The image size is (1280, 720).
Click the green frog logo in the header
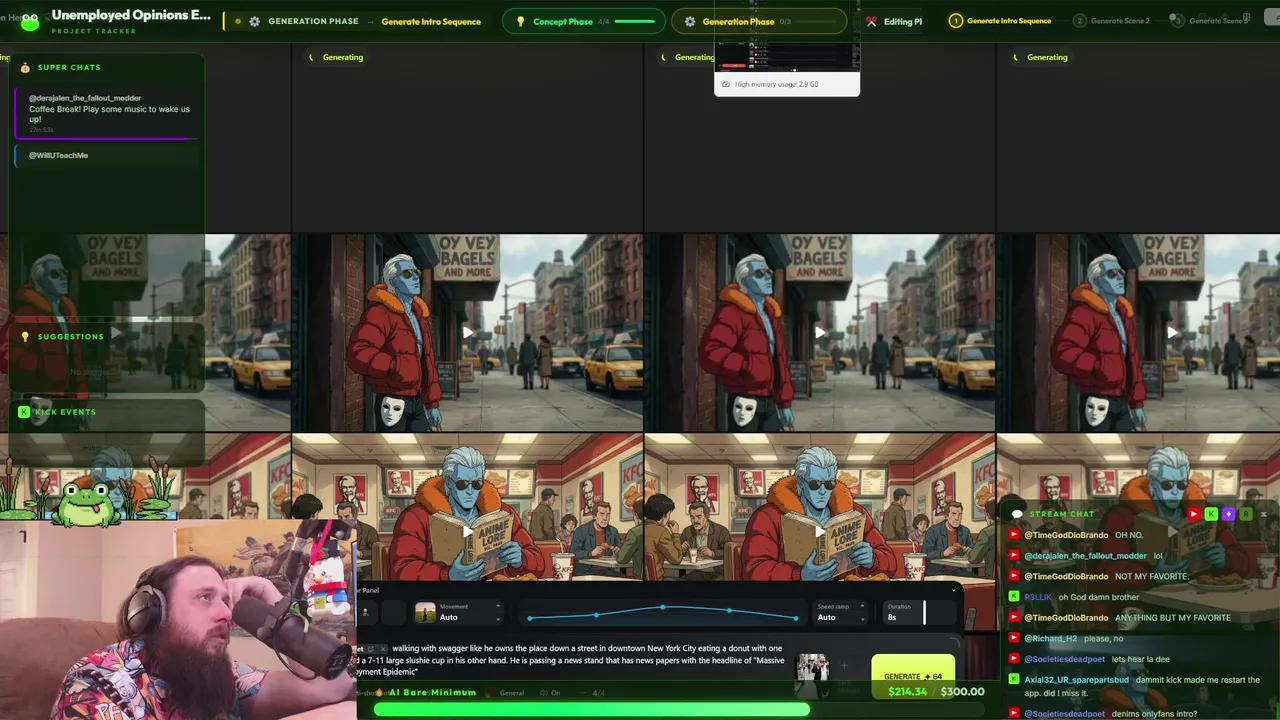pyautogui.click(x=30, y=21)
